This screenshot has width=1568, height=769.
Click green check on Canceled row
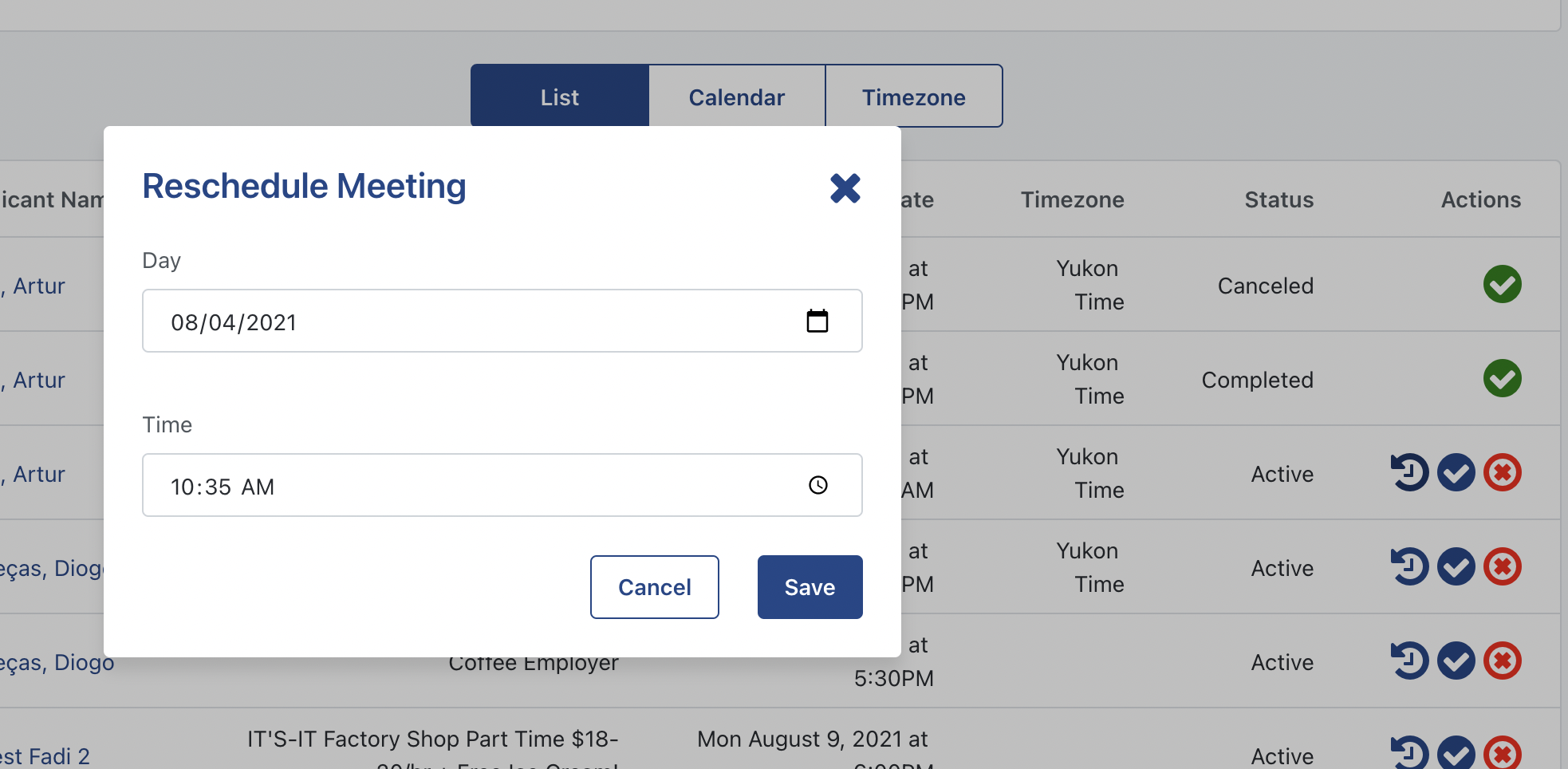1503,284
